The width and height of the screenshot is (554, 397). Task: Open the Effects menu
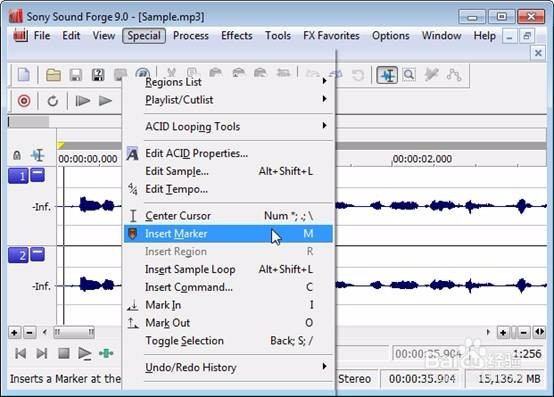point(237,36)
